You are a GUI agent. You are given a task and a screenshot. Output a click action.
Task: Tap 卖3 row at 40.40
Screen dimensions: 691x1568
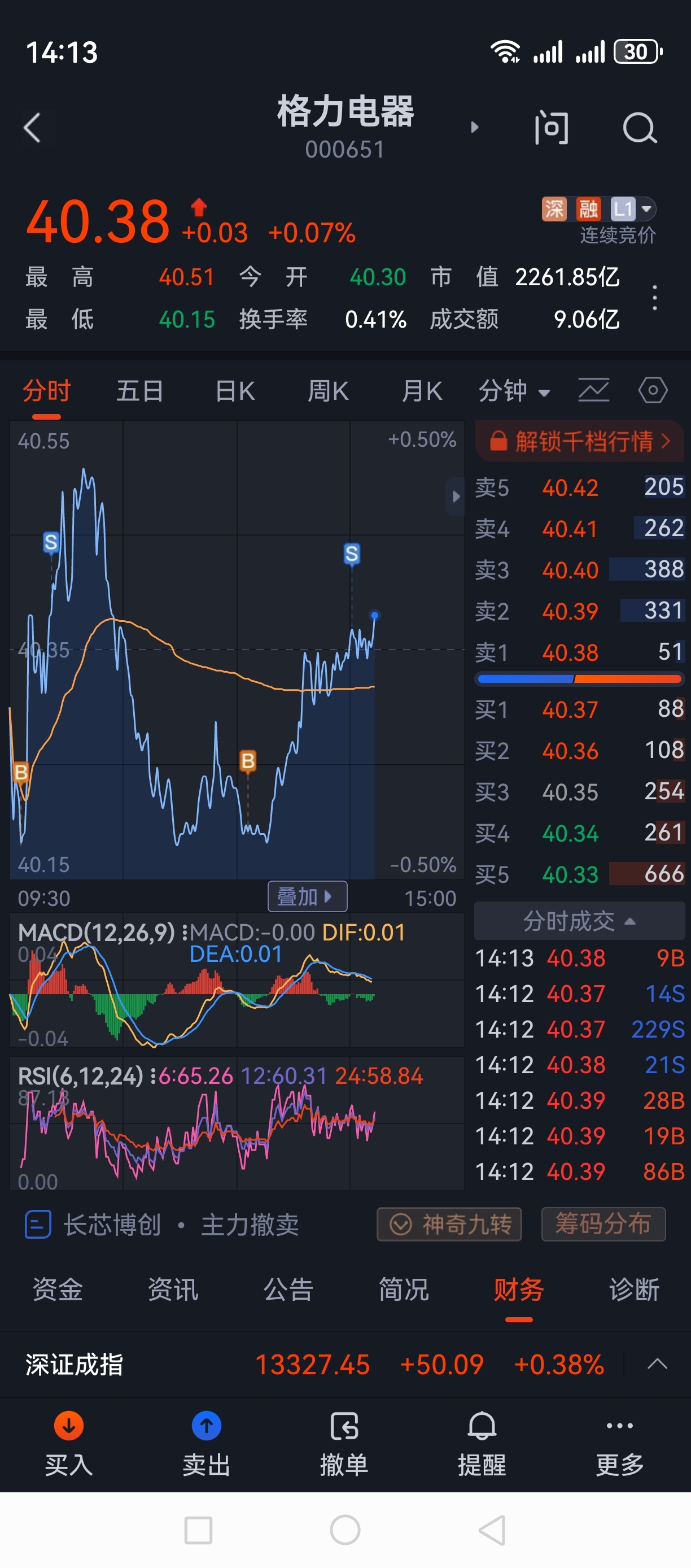click(x=579, y=570)
